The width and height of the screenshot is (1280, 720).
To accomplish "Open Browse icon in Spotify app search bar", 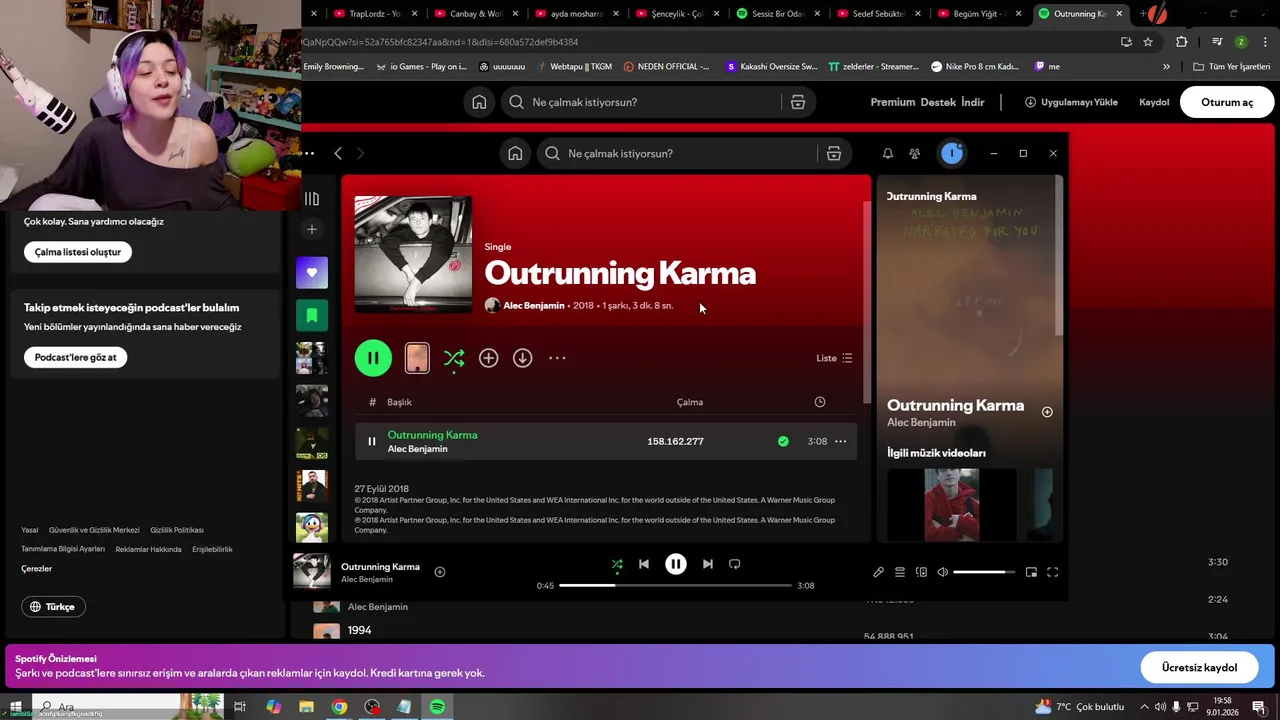I will pyautogui.click(x=833, y=153).
